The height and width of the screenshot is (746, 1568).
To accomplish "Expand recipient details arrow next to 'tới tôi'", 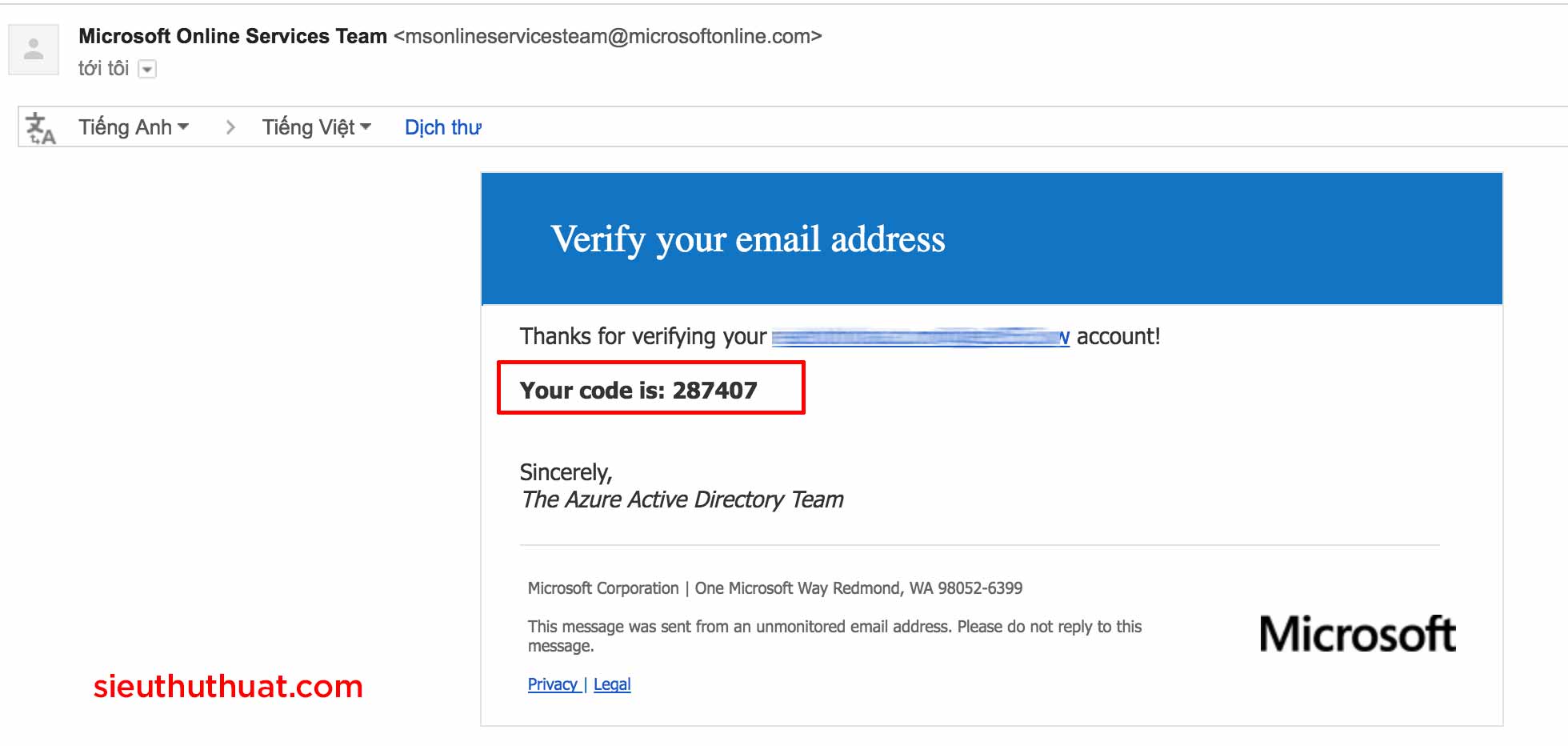I will coord(147,70).
